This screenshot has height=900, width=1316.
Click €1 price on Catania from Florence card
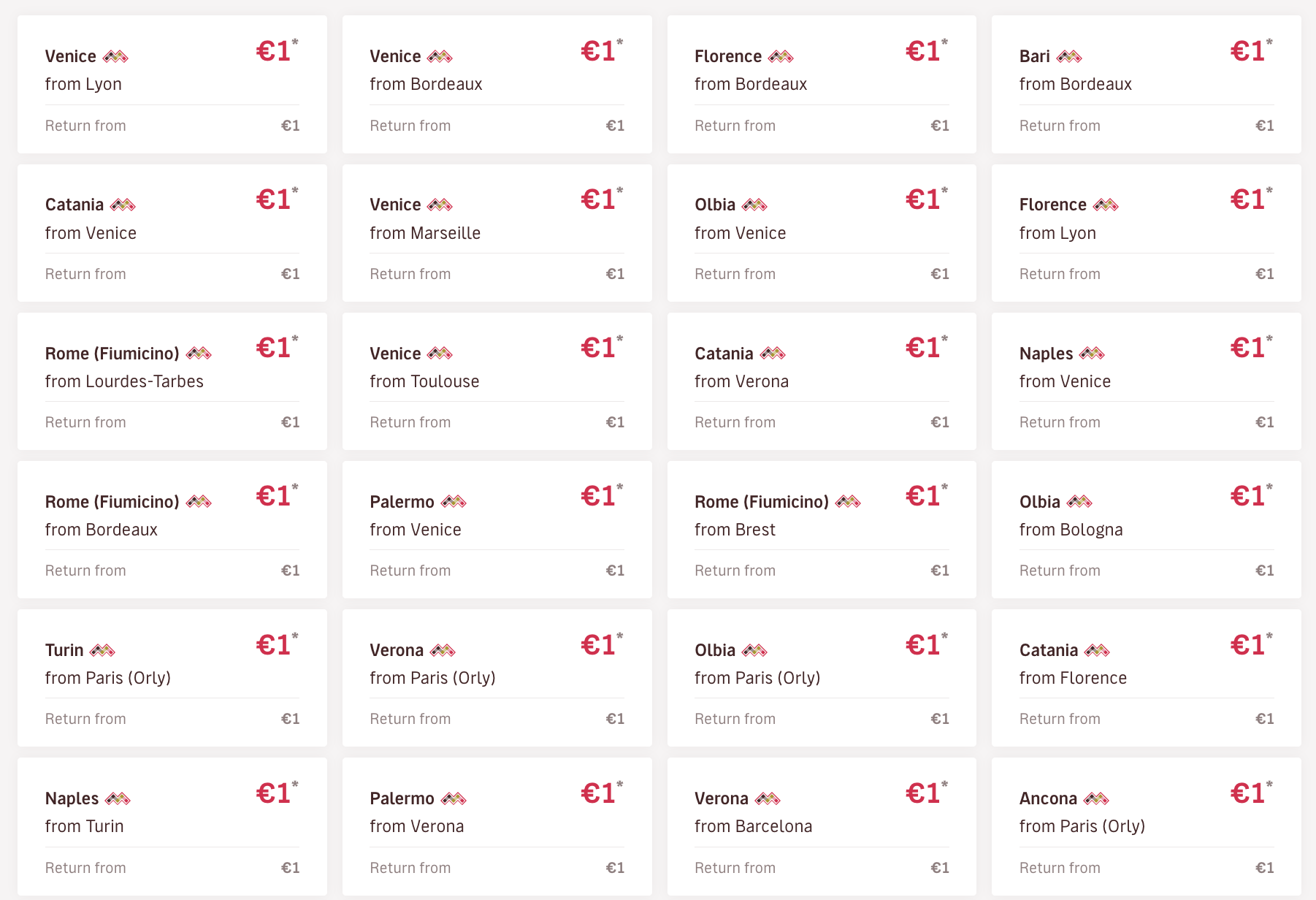(x=1247, y=645)
